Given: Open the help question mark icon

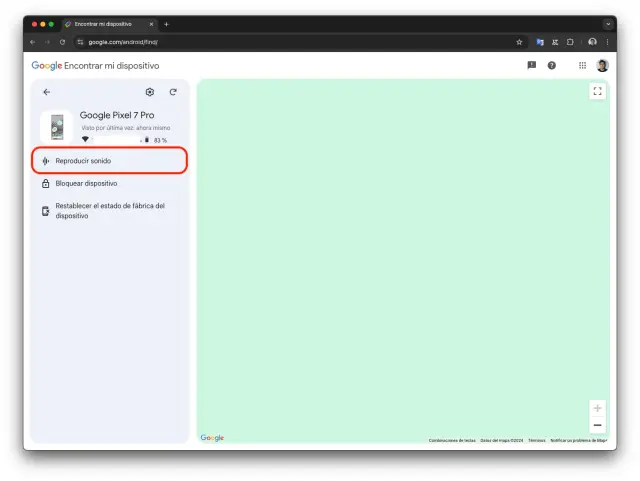Looking at the screenshot, I should tap(551, 65).
